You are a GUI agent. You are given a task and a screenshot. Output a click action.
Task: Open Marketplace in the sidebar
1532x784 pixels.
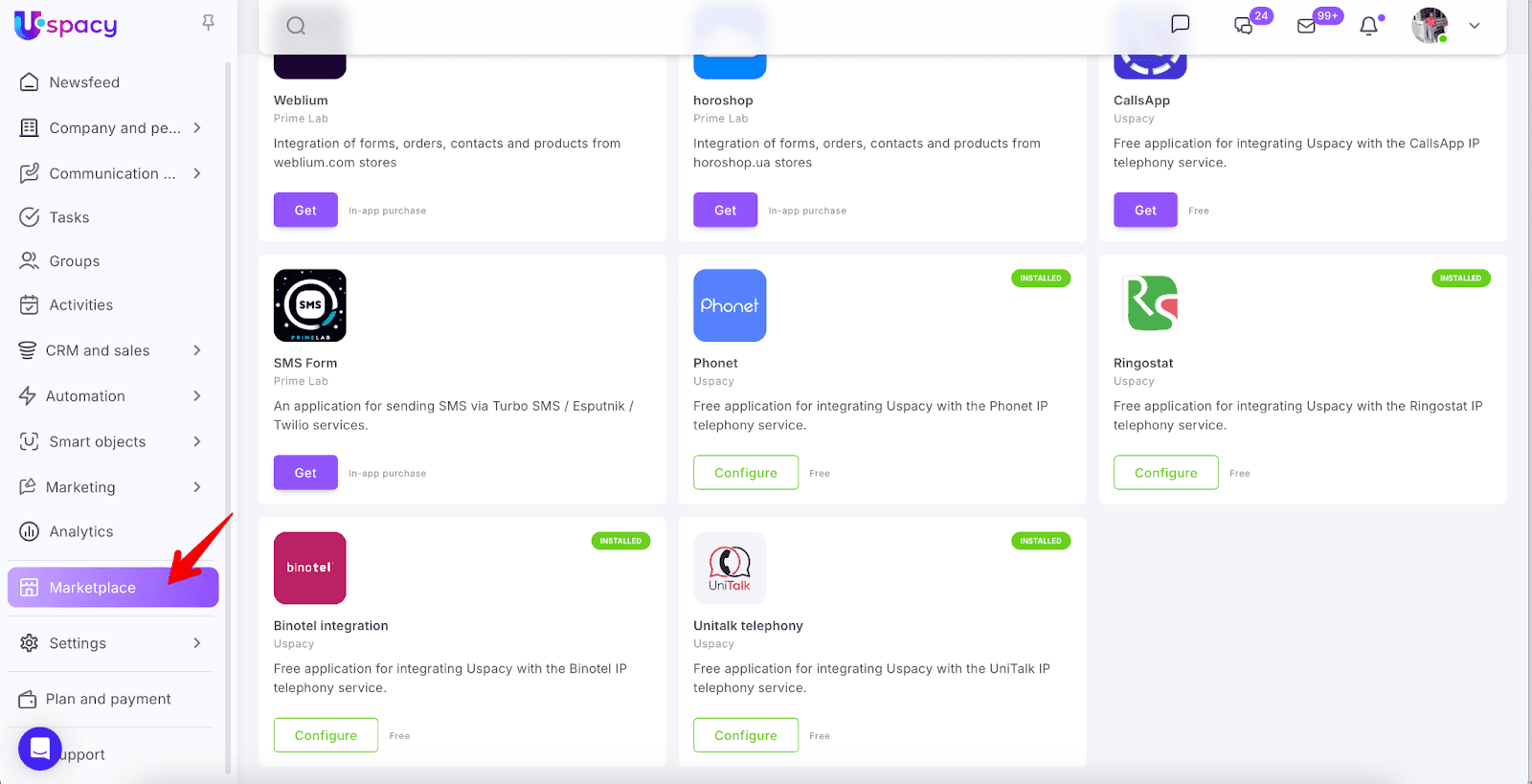coord(93,588)
